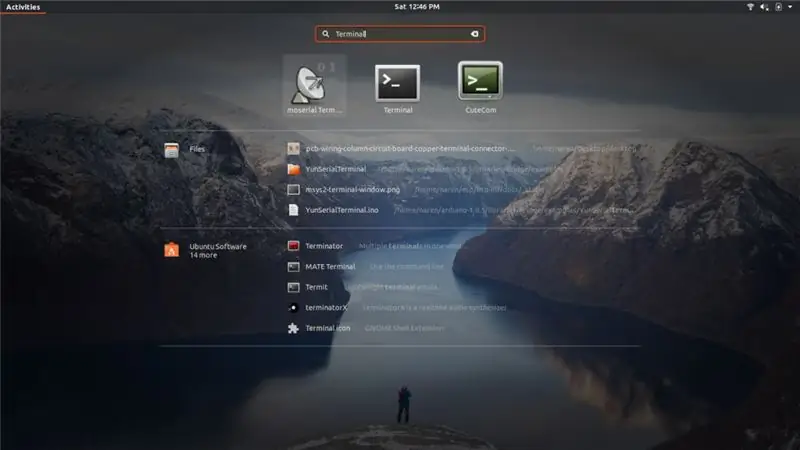
Task: Open the Terminal application icon
Action: click(x=397, y=83)
